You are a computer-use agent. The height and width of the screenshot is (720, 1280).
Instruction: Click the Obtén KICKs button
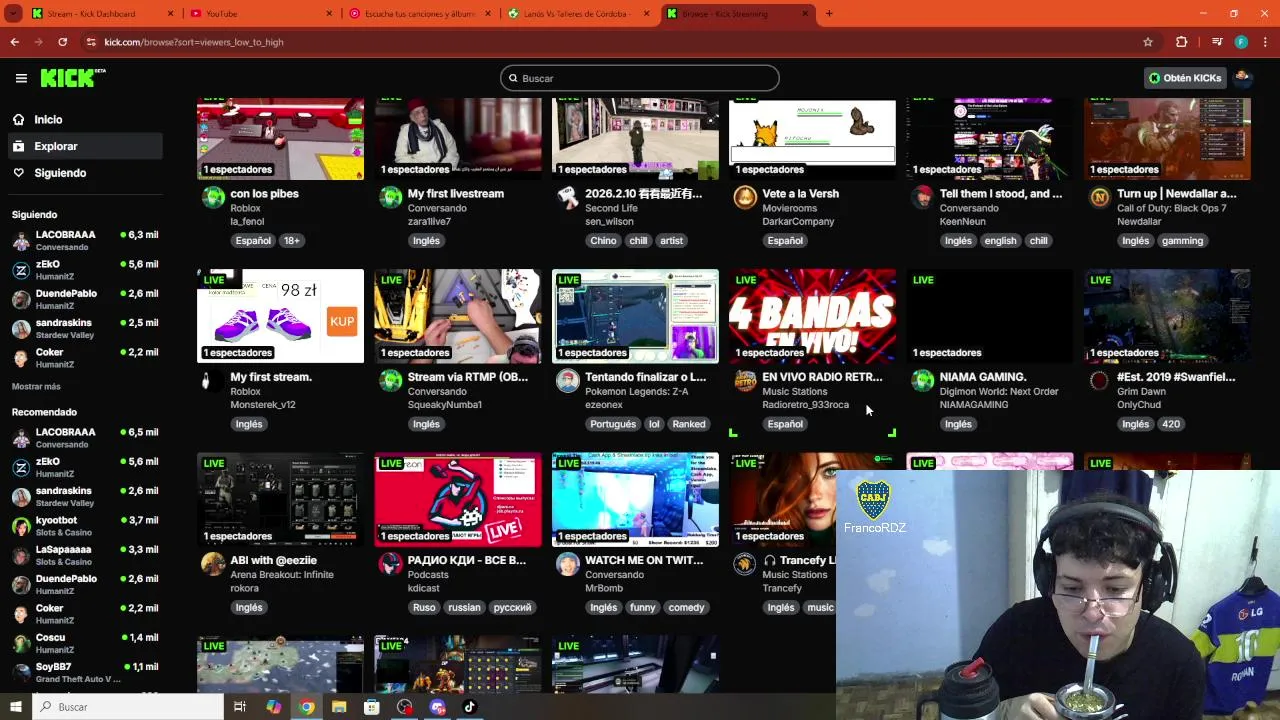1185,78
